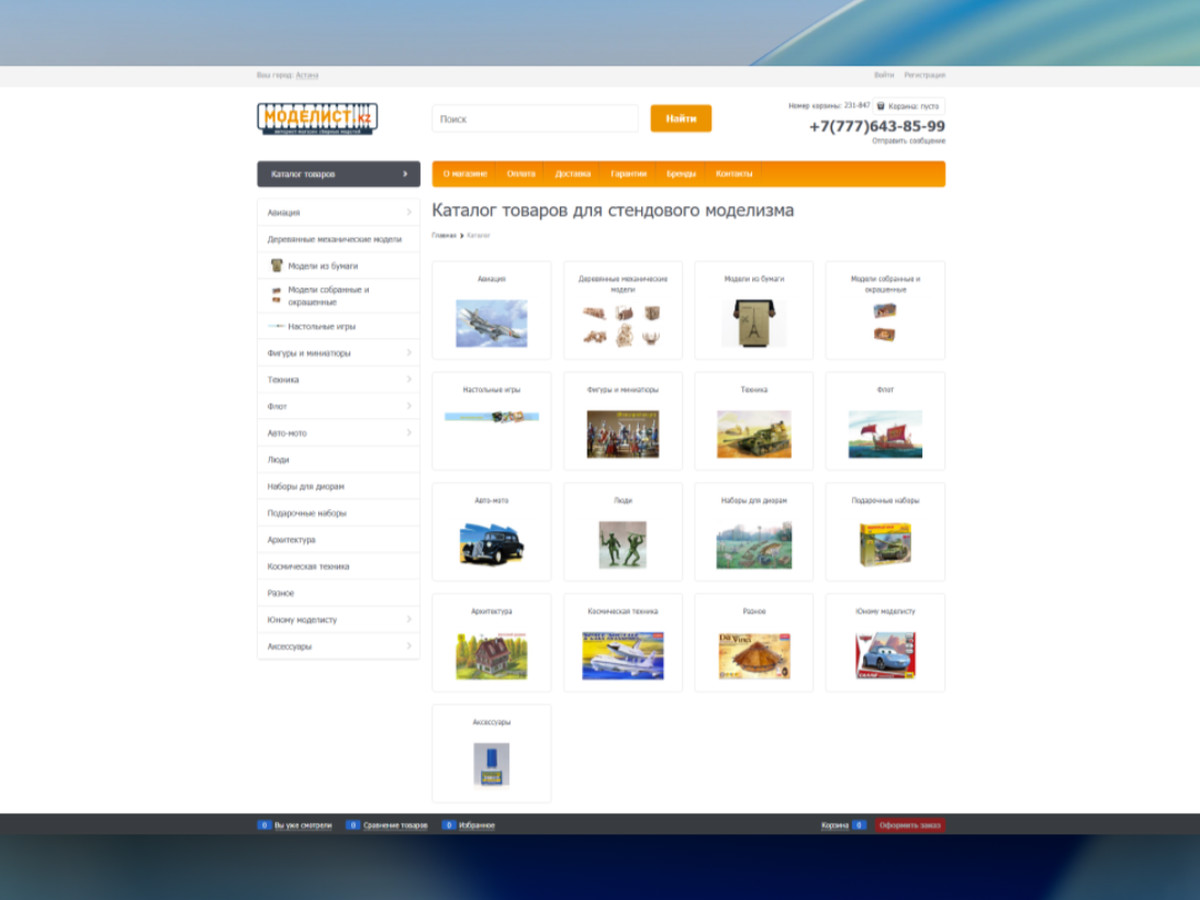
Task: Click Регистрация link
Action: (x=925, y=75)
